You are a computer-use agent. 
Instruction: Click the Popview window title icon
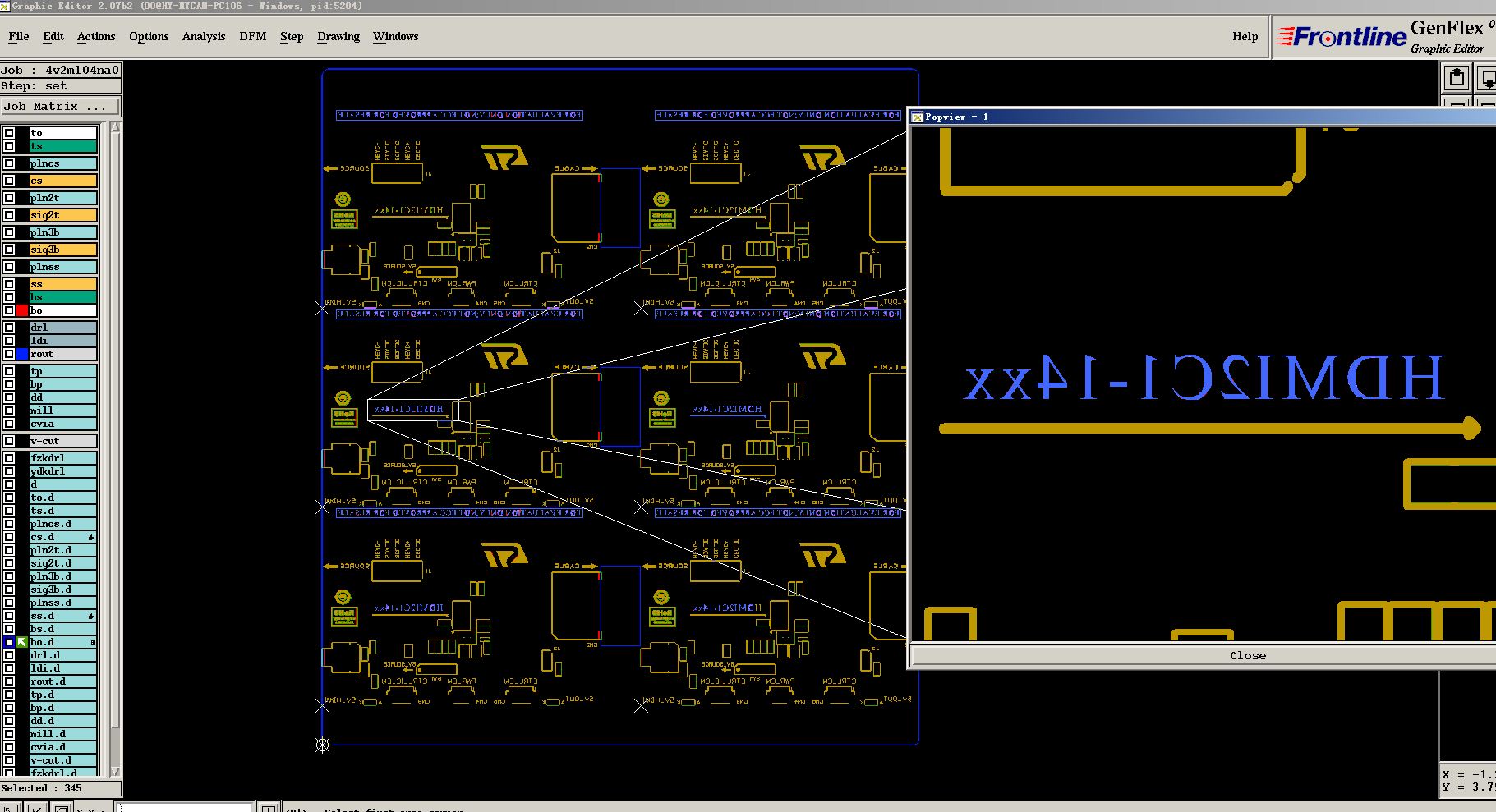(918, 117)
